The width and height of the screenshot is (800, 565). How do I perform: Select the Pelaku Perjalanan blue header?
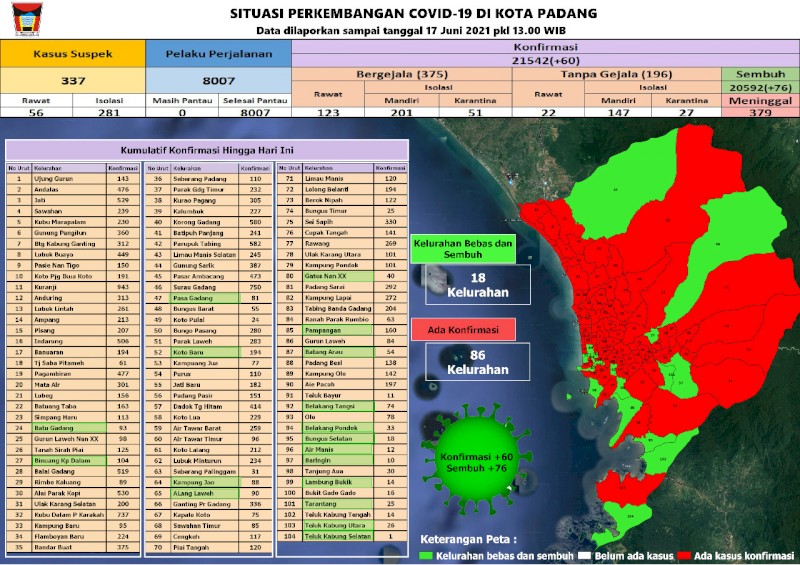(x=218, y=54)
